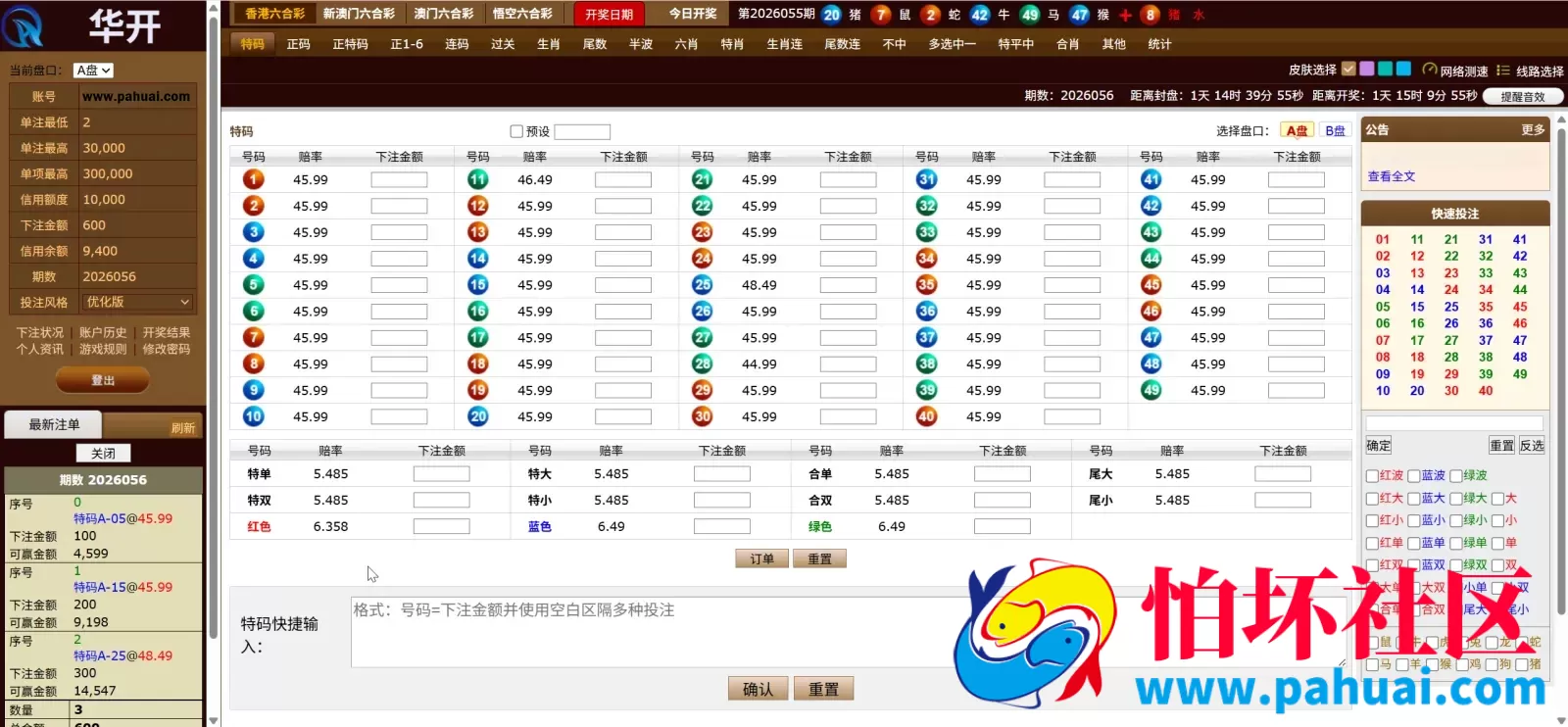Switch to the 新澳门六合彩 lottery tab
The width and height of the screenshot is (1568, 727).
pos(359,14)
